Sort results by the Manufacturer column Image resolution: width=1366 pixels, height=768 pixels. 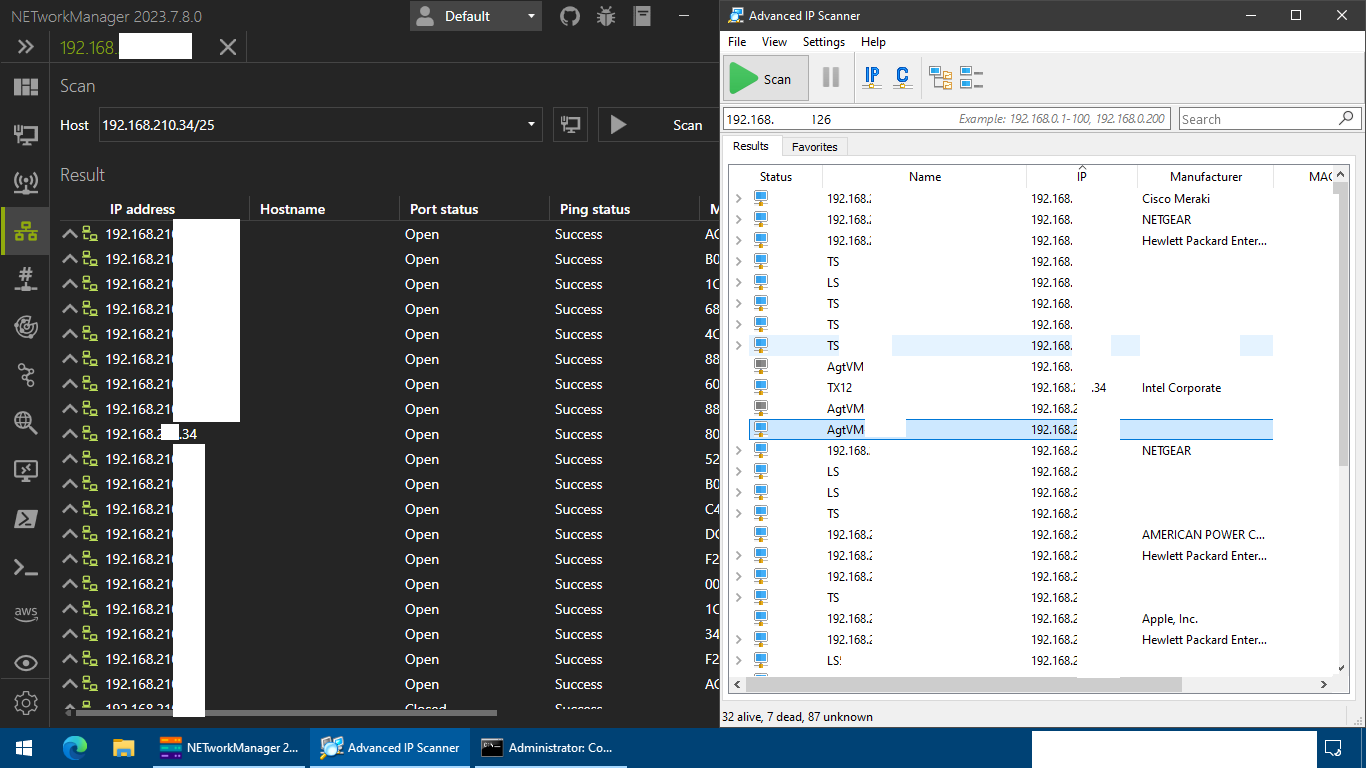pos(1204,176)
